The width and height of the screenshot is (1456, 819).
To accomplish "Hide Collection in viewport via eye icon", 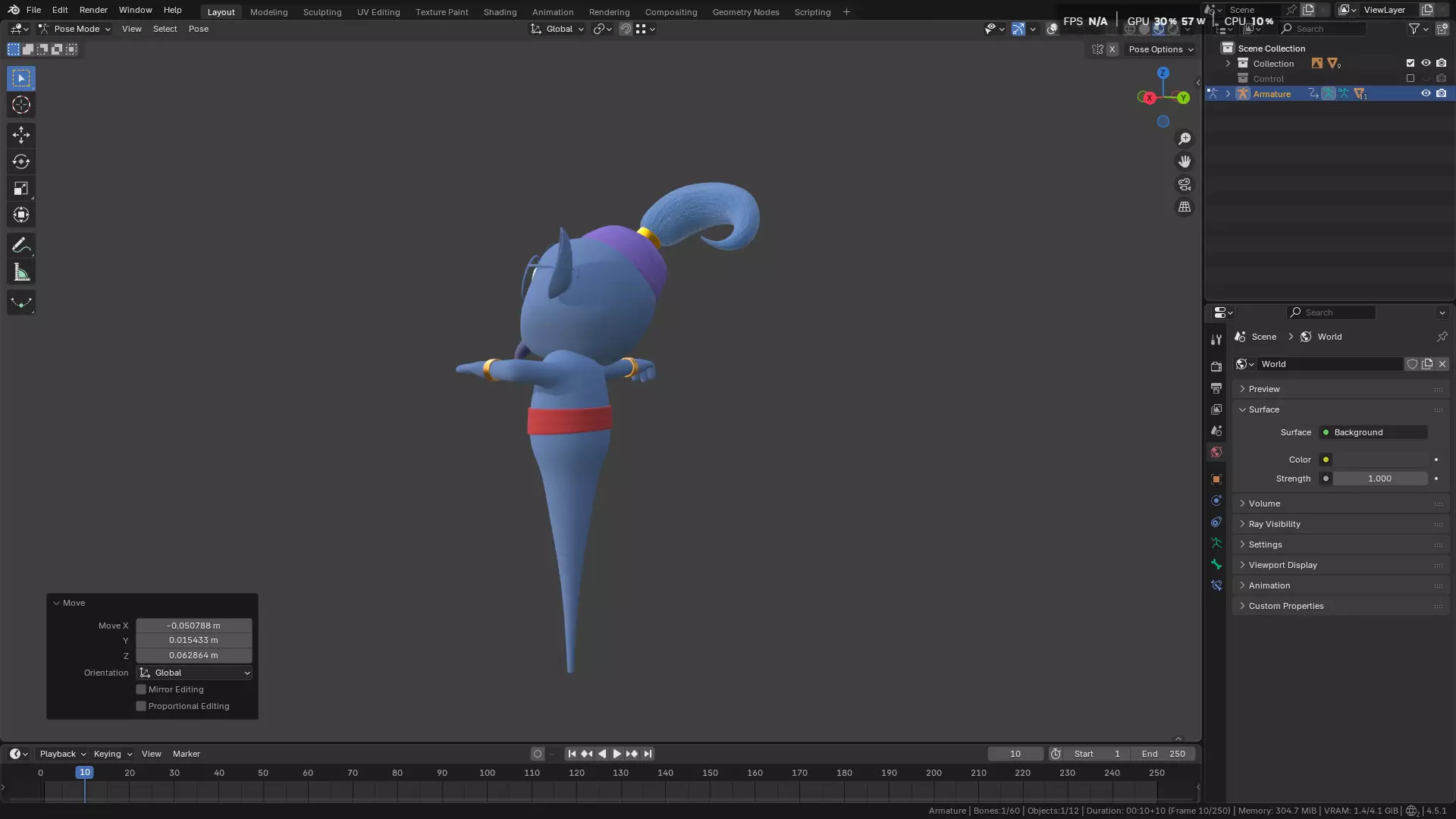I will point(1426,64).
